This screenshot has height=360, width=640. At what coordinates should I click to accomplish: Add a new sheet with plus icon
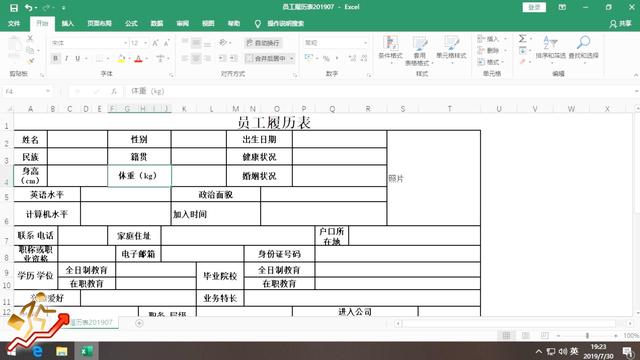click(139, 323)
